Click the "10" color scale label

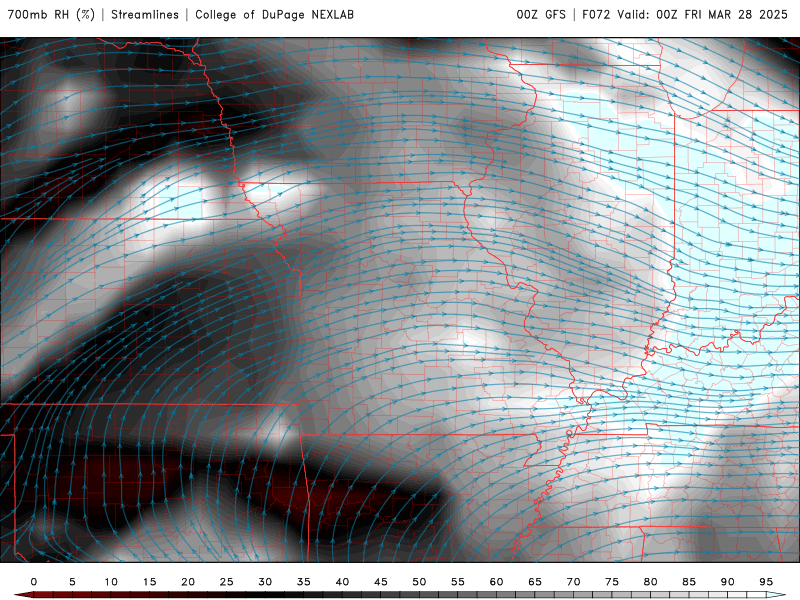111,582
